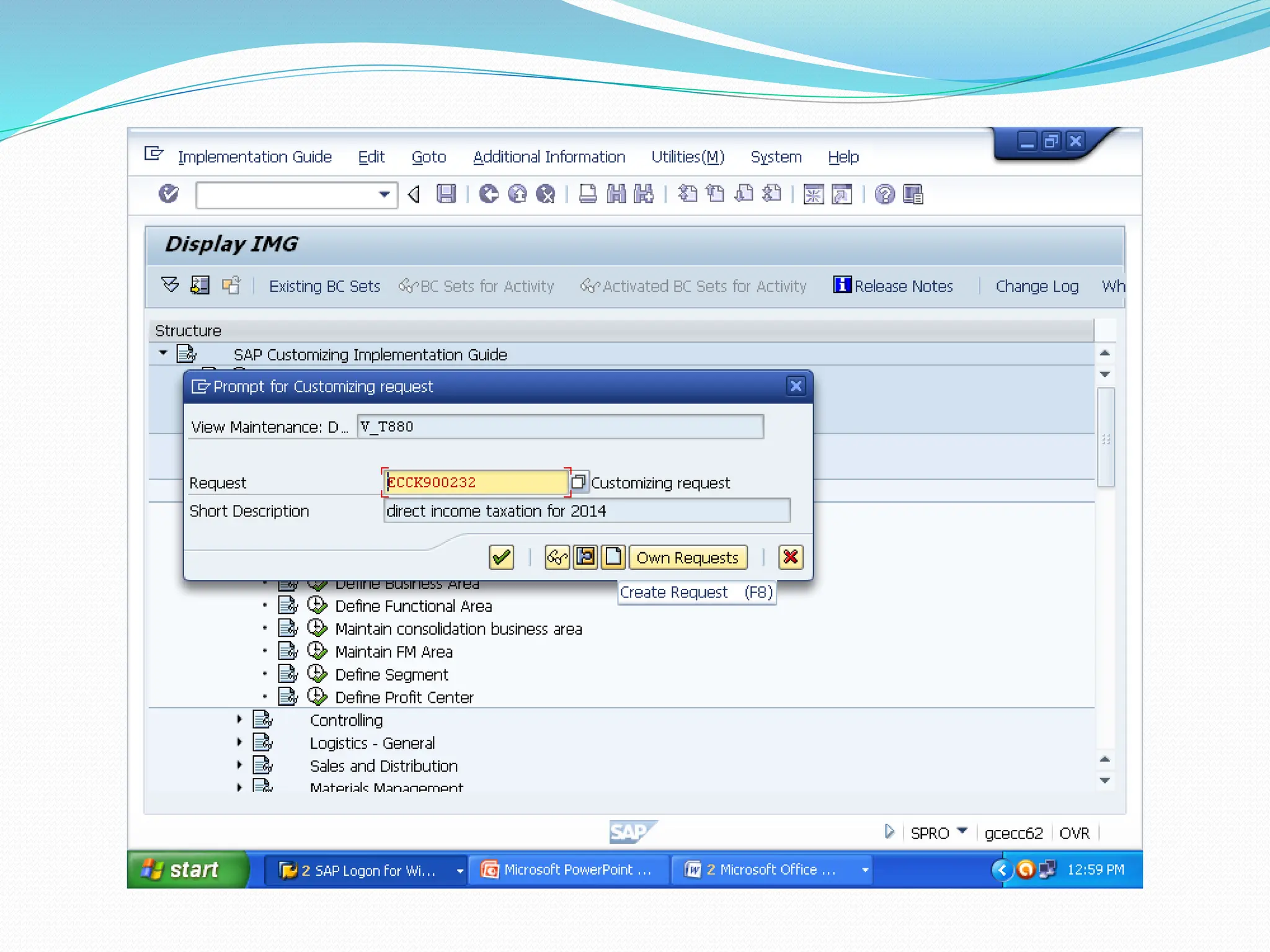Click the Help question mark icon
Viewport: 1270px width, 952px height.
click(x=885, y=194)
